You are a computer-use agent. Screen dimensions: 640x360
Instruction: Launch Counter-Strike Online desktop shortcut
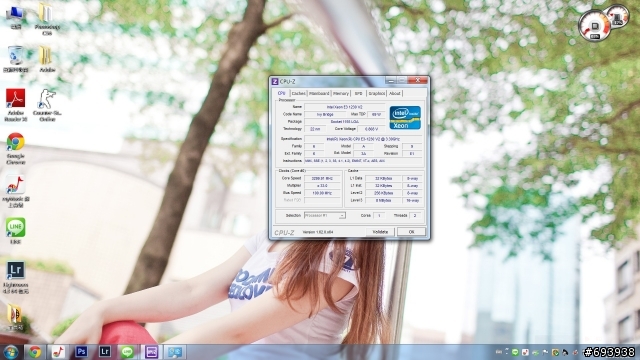coord(47,105)
